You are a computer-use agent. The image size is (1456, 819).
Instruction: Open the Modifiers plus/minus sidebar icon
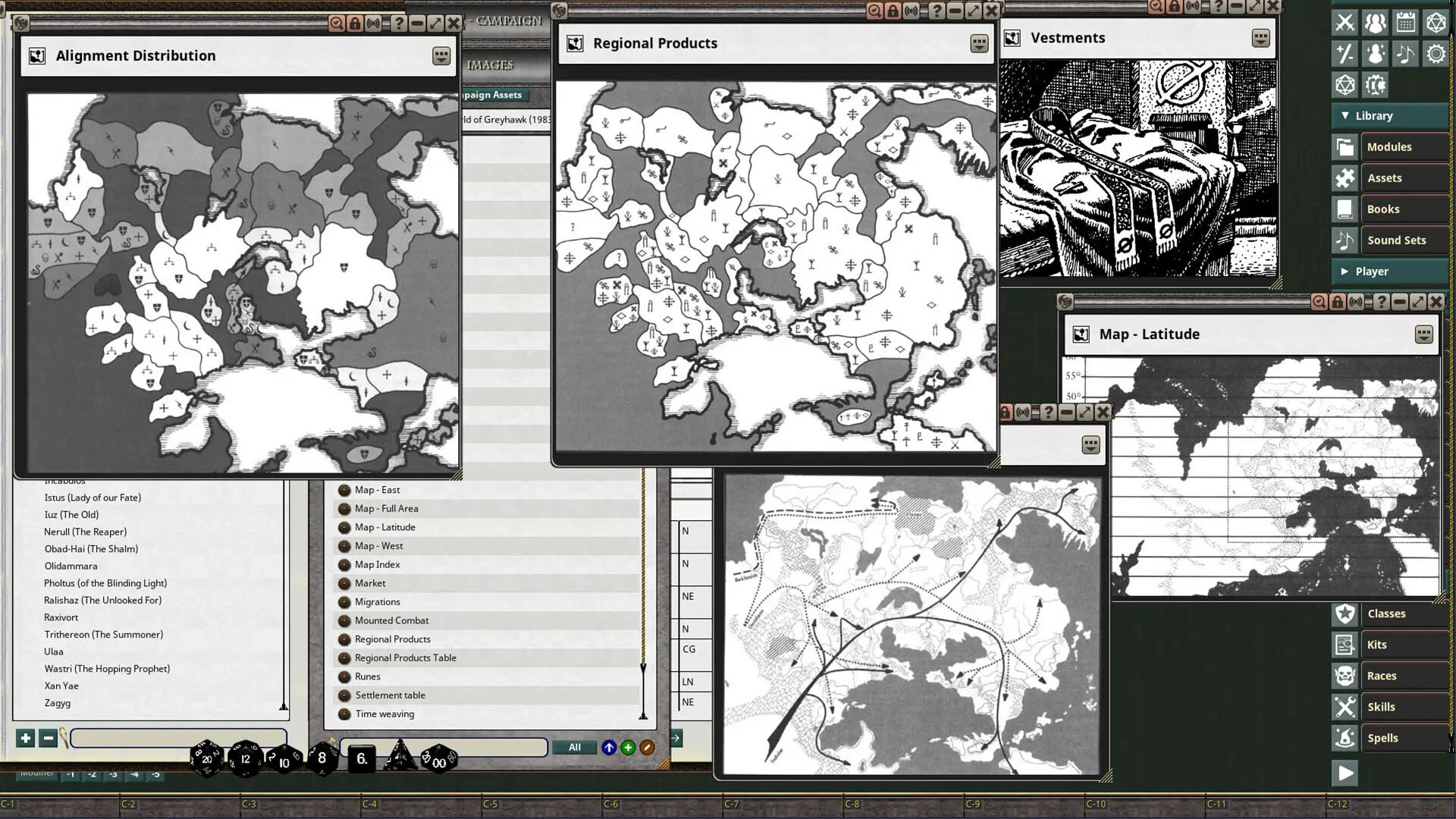point(1345,53)
